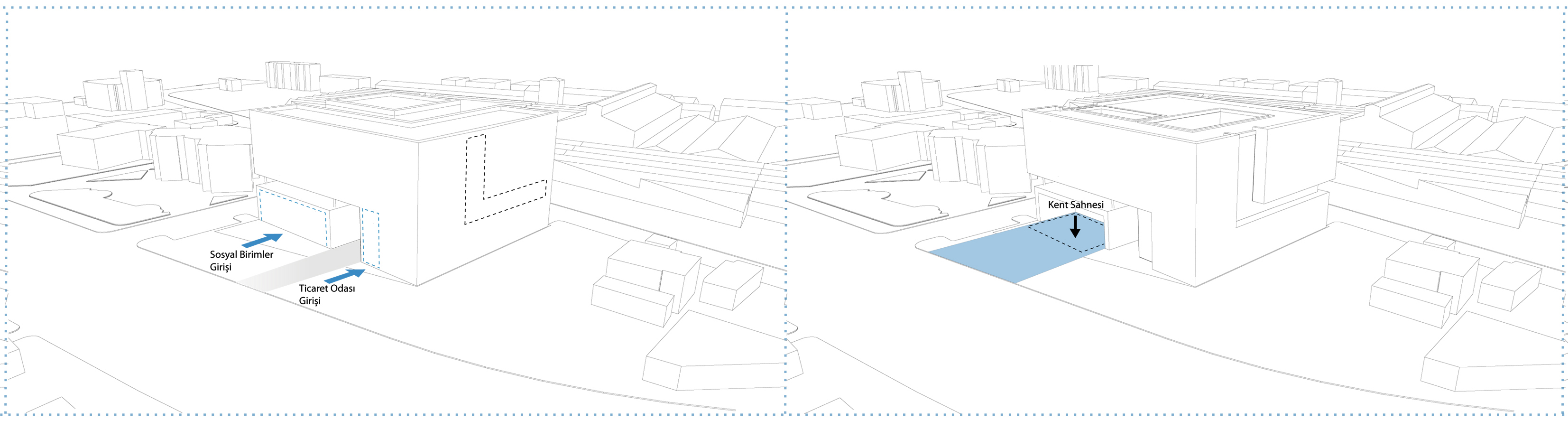Image resolution: width=1568 pixels, height=439 pixels.
Task: Click the blue arrow above Sosyal Birimler Girişi
Action: pos(262,240)
